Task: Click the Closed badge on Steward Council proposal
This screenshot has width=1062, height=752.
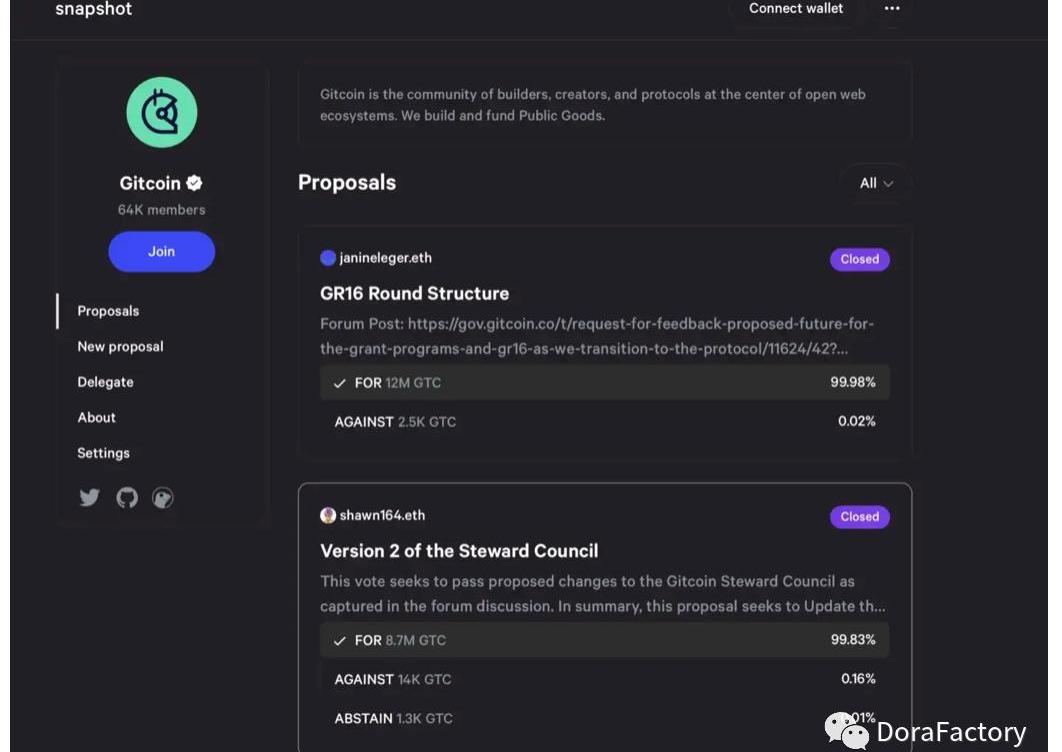Action: [x=859, y=517]
